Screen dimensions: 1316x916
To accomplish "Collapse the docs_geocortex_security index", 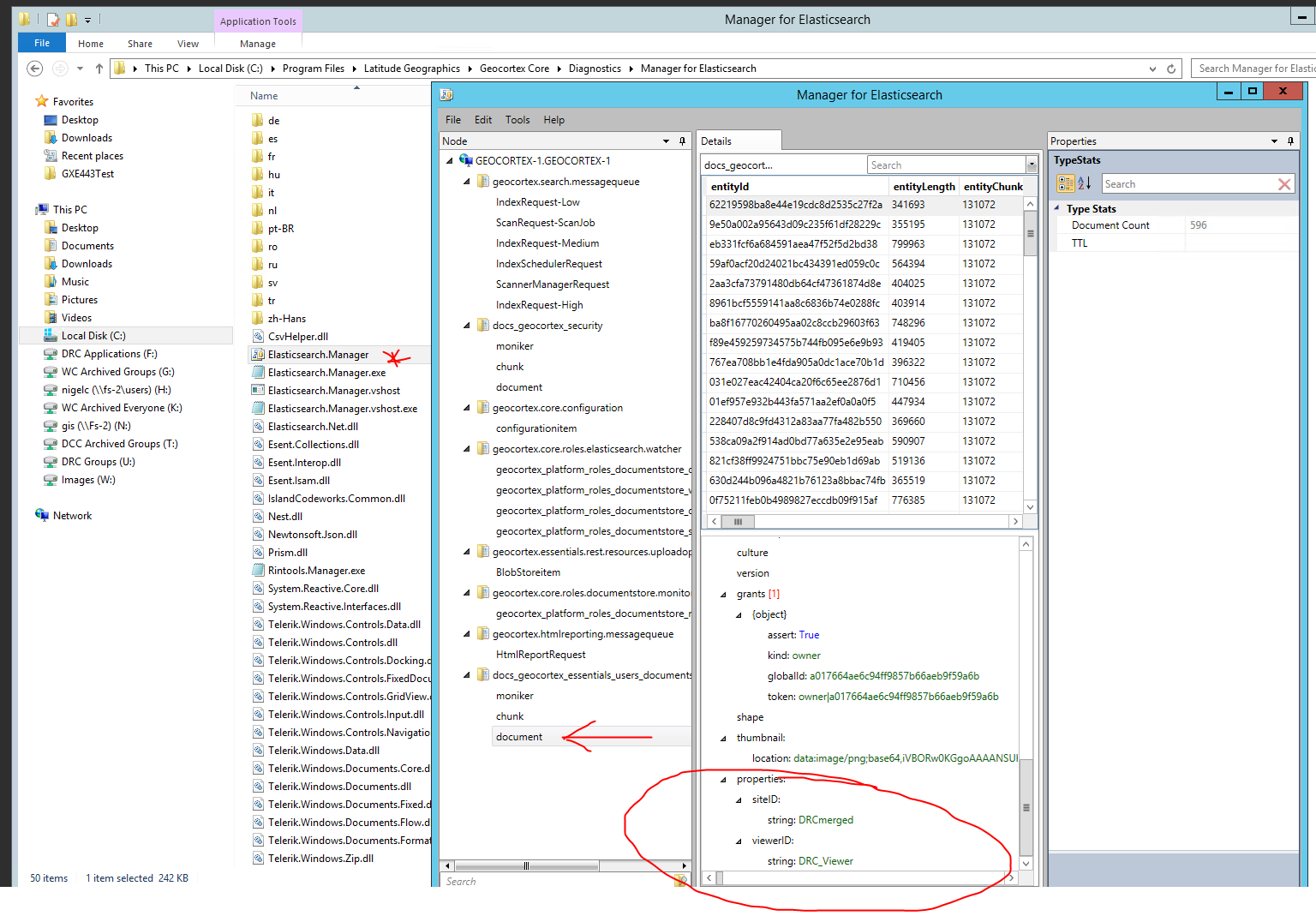I will 467,326.
